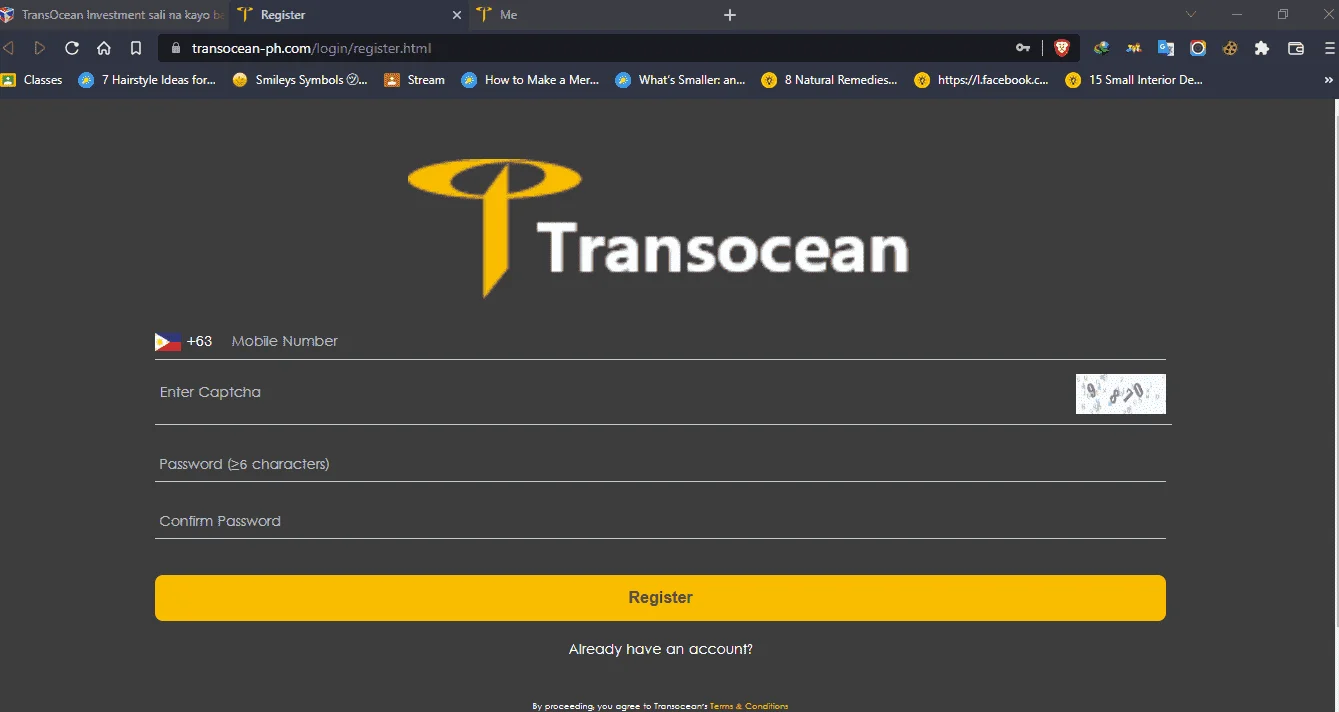Bookmark this page
The height and width of the screenshot is (712, 1339).
click(x=136, y=48)
